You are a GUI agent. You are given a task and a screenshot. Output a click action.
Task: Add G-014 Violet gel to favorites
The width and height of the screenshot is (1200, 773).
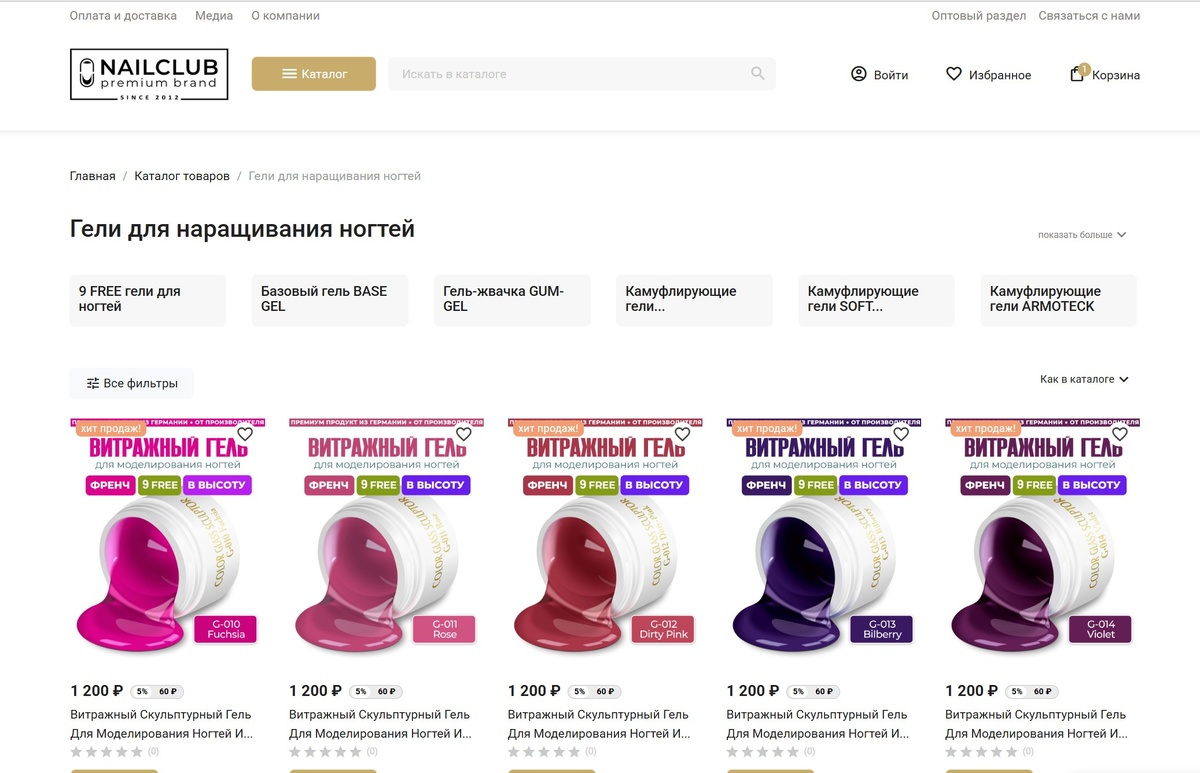click(1120, 434)
